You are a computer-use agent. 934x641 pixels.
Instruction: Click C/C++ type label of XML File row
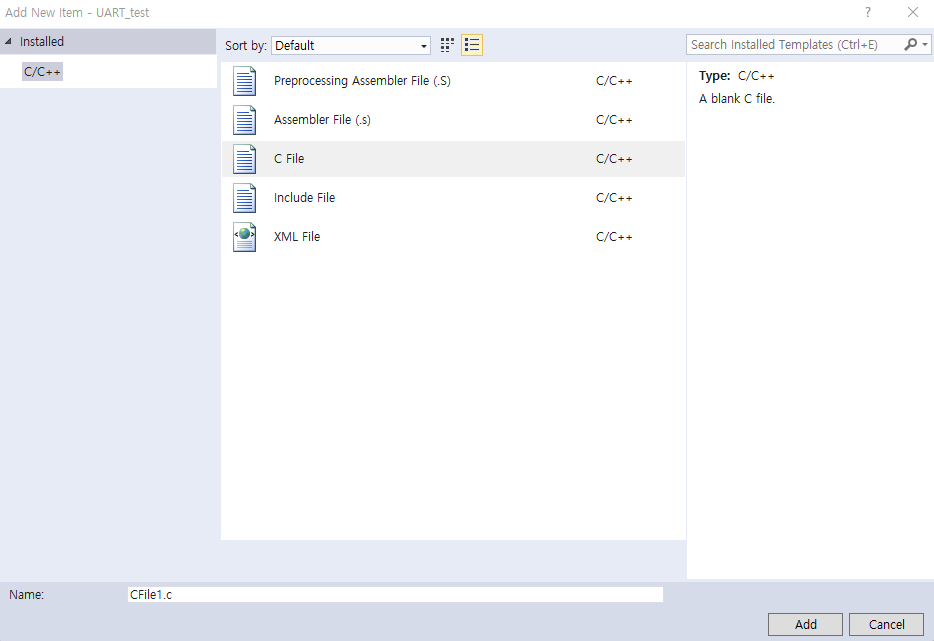pos(614,237)
